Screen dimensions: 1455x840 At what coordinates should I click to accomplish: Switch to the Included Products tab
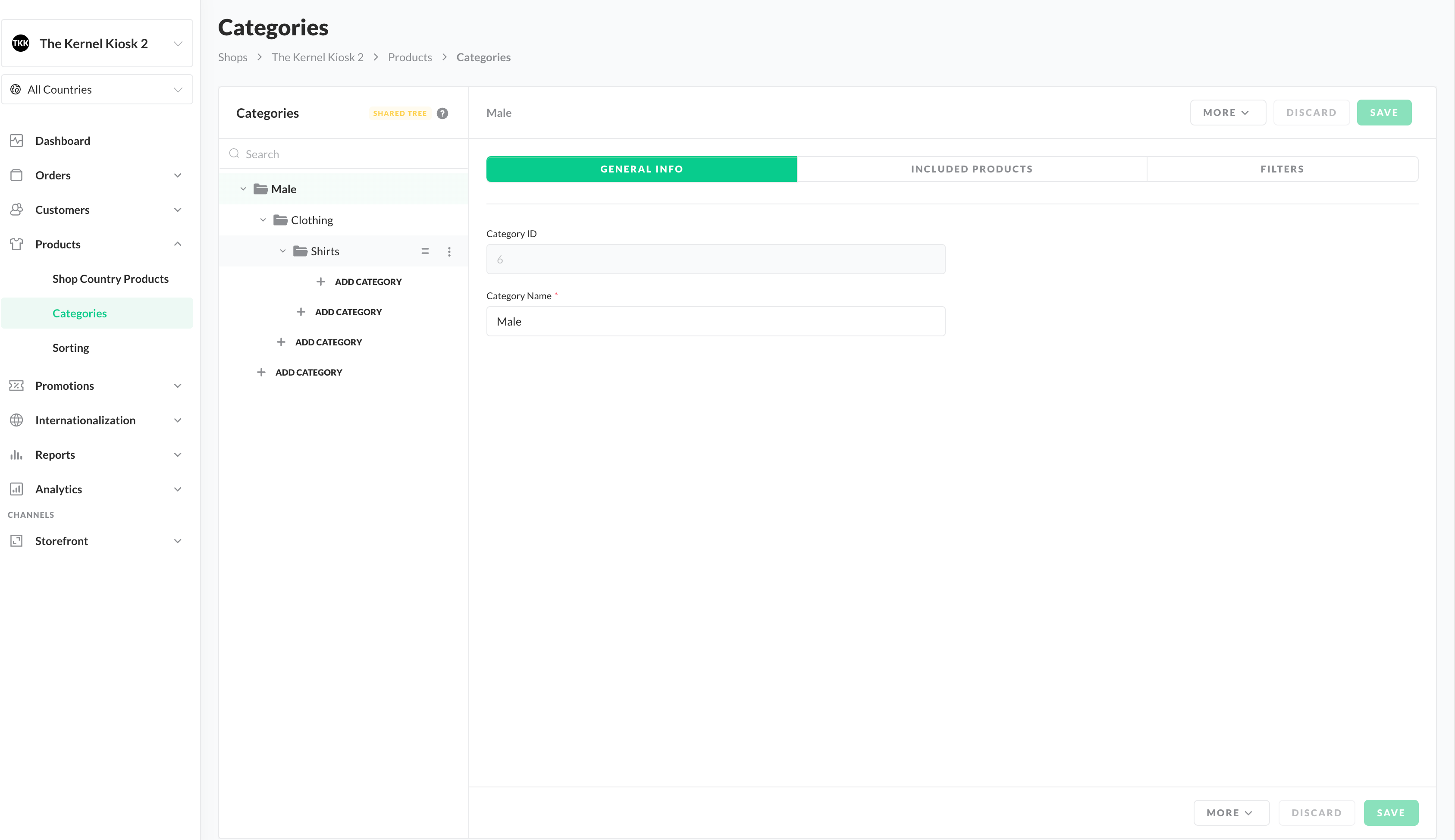point(972,169)
